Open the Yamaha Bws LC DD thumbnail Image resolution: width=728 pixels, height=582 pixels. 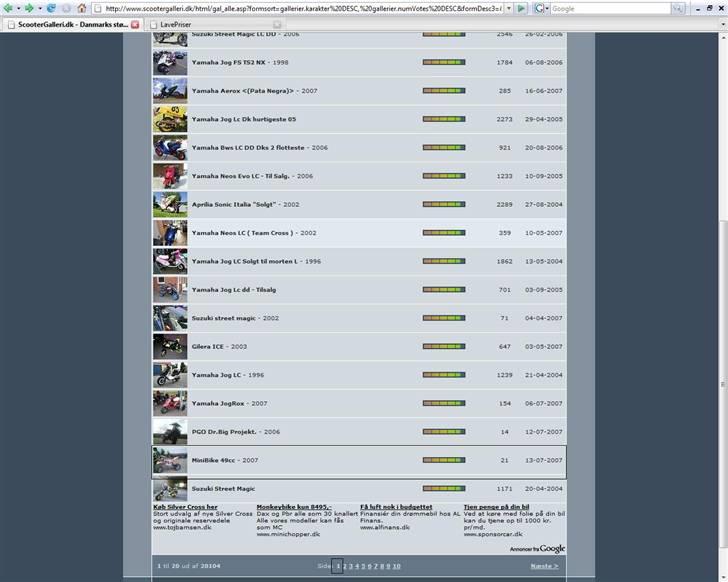click(x=170, y=148)
